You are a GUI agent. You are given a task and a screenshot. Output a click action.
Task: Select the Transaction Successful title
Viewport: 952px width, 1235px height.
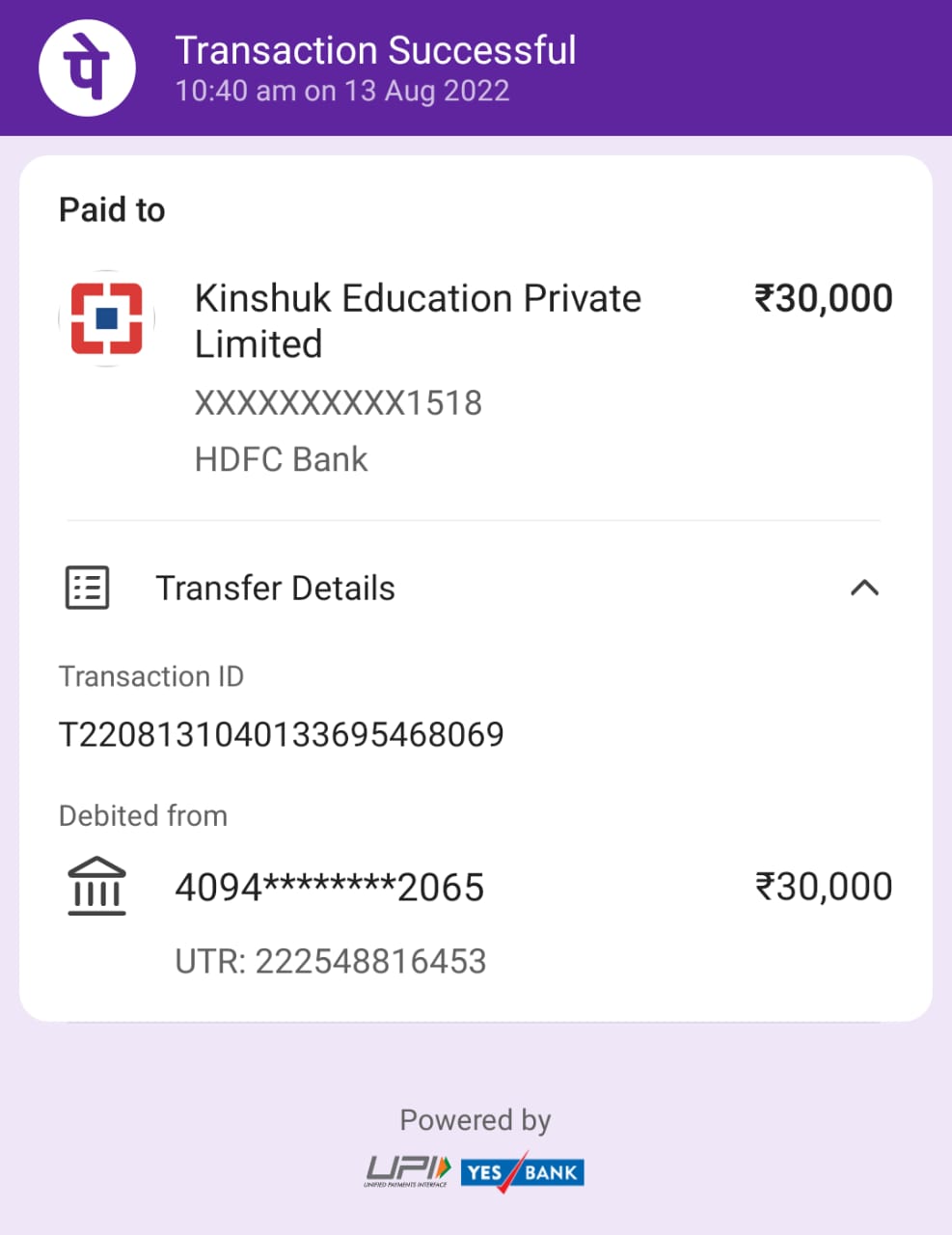click(x=375, y=50)
